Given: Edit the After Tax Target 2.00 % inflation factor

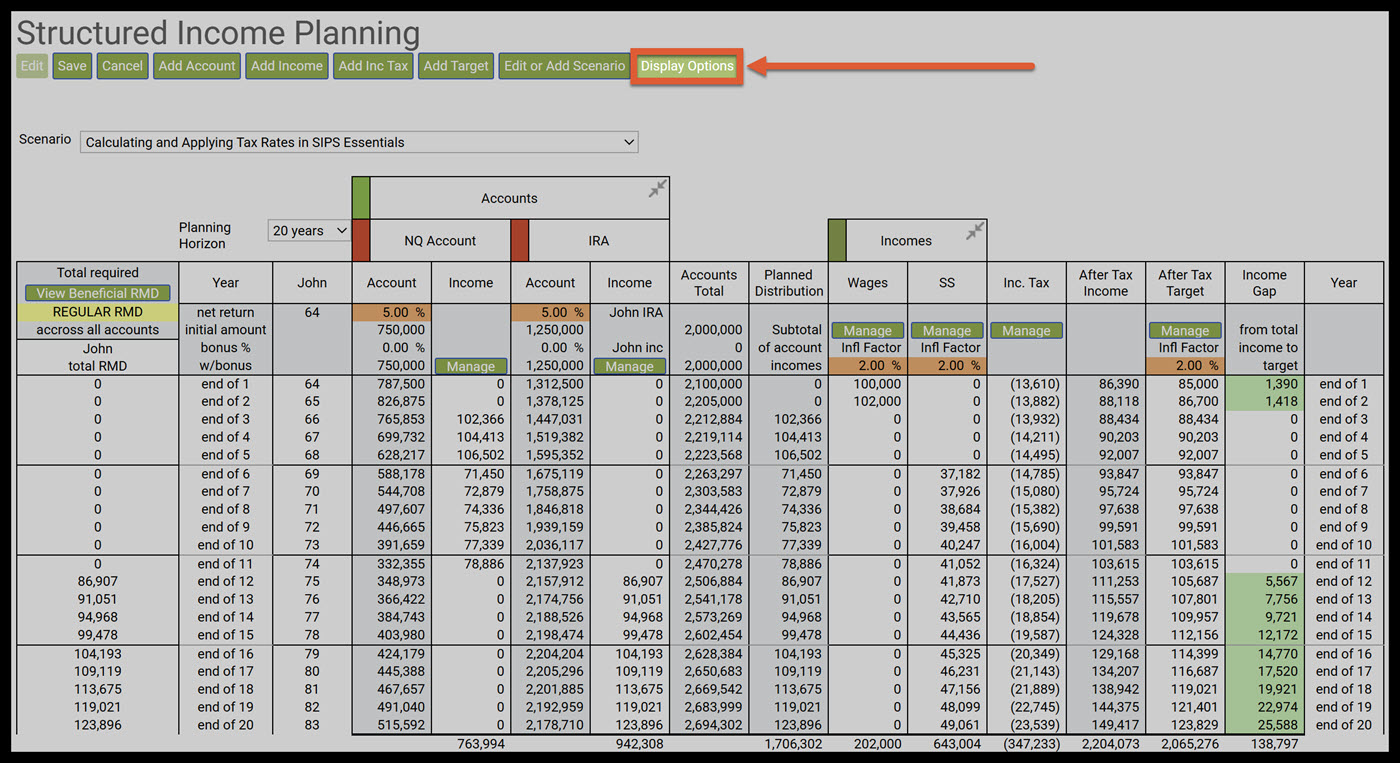Looking at the screenshot, I should (x=1185, y=366).
